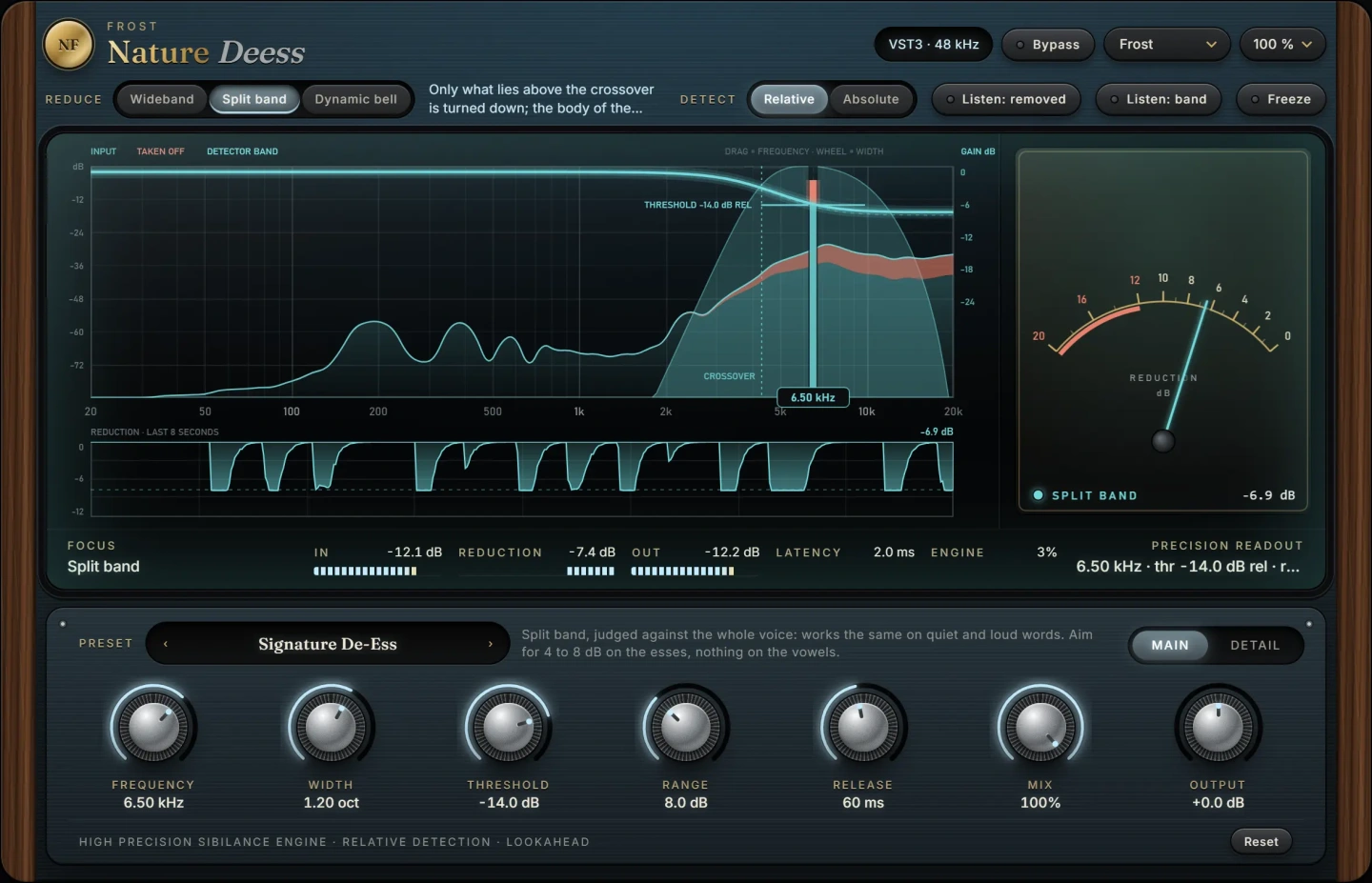This screenshot has height=883, width=1372.
Task: Open the Signature De-Ess preset selector
Action: coord(328,644)
